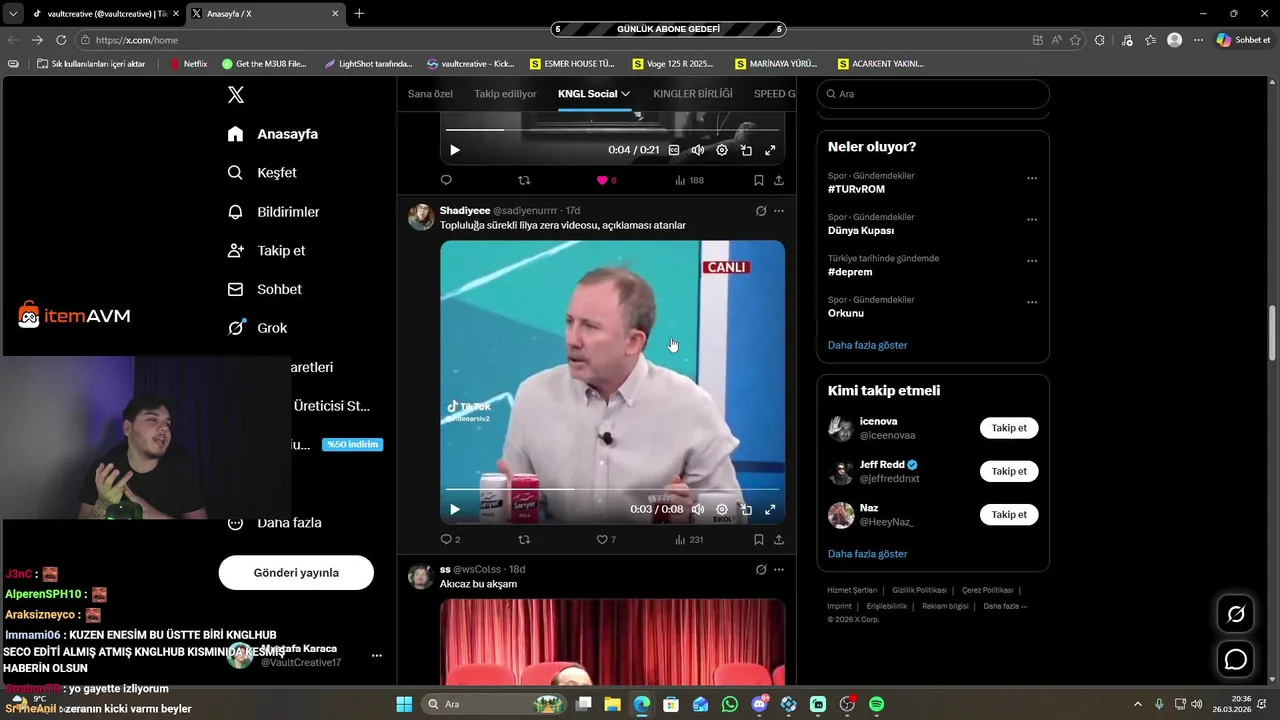Viewport: 1280px width, 720px height.
Task: Switch to KINGLER BİRLİĞİ tab
Action: 693,94
